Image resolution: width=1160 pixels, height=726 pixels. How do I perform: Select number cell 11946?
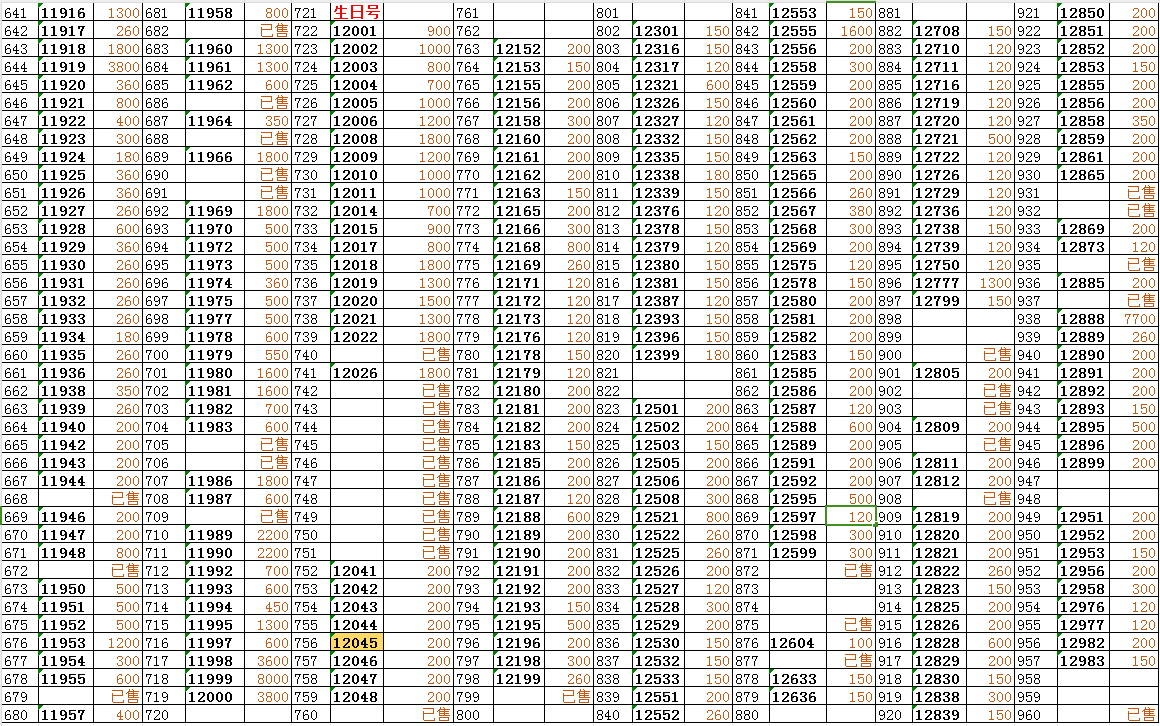(64, 517)
